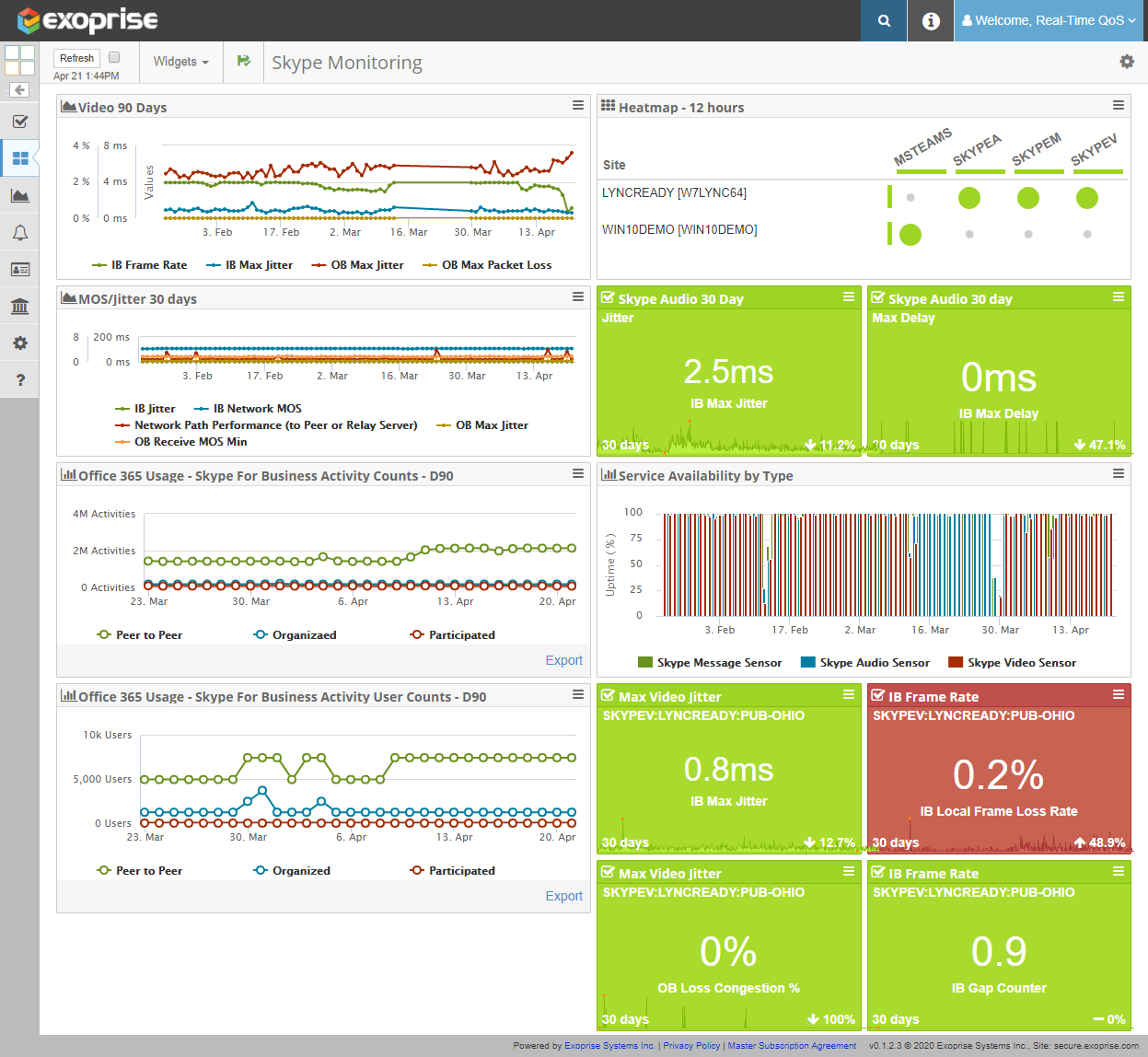This screenshot has width=1148, height=1057.
Task: Toggle Peer to Peer legend in Activity Counts
Action: point(139,635)
